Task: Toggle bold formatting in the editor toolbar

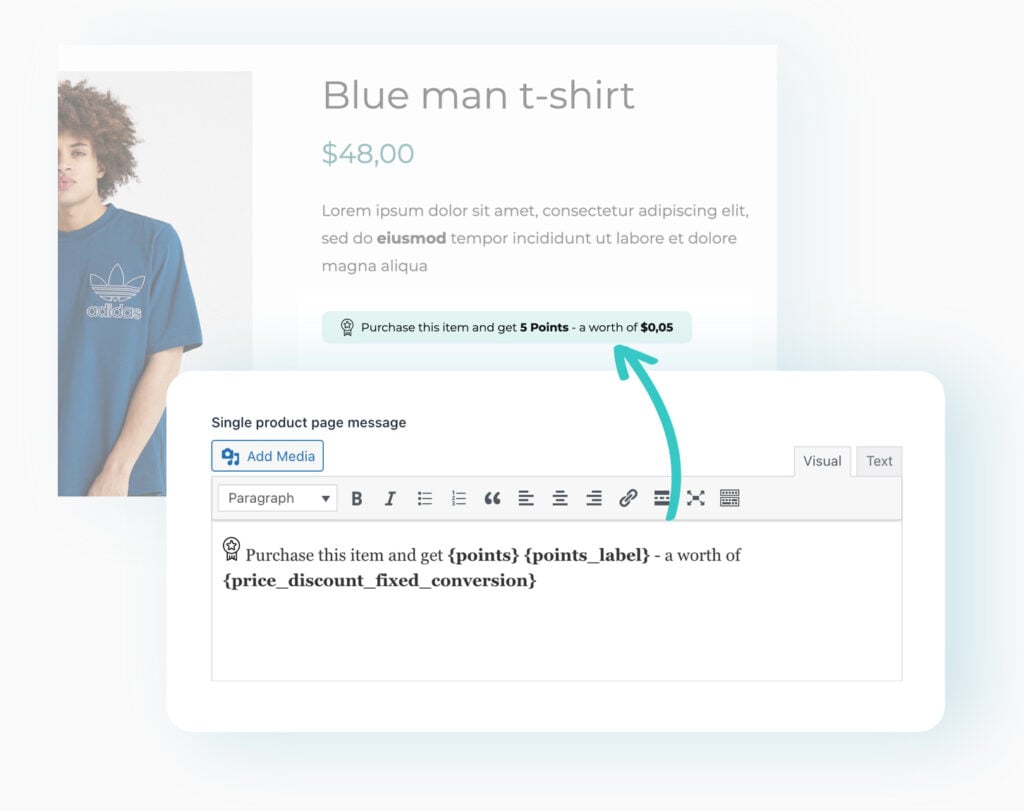Action: click(x=357, y=498)
